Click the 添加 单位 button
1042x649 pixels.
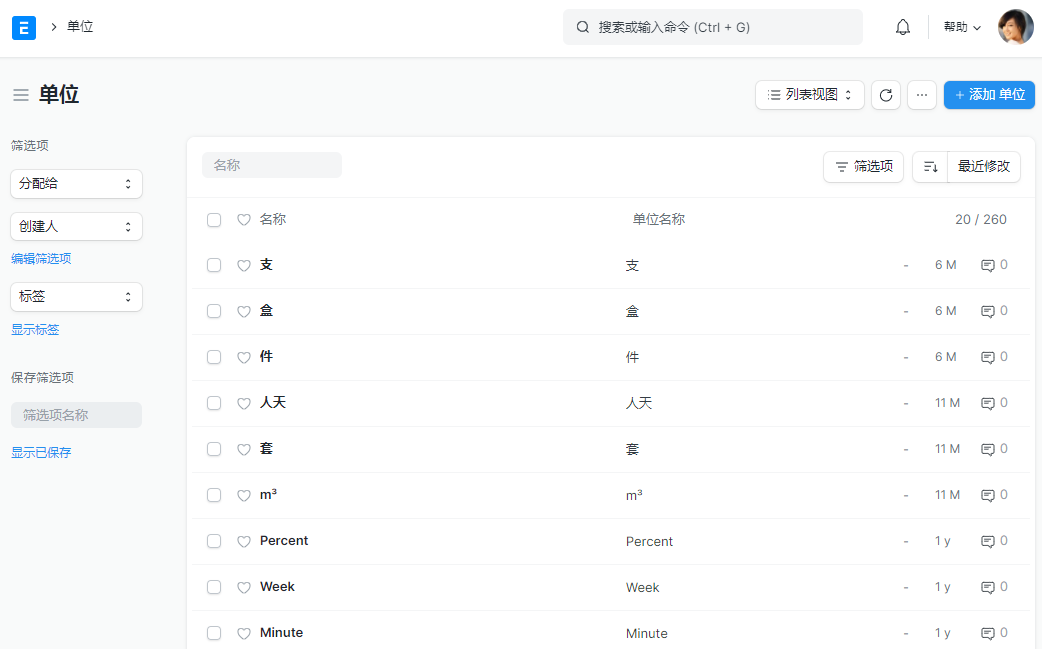point(989,95)
